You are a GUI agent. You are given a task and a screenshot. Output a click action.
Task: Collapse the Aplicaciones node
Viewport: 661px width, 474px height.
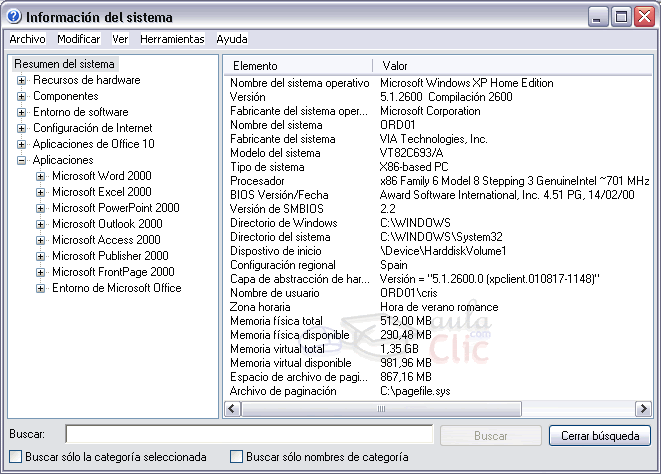[21, 160]
